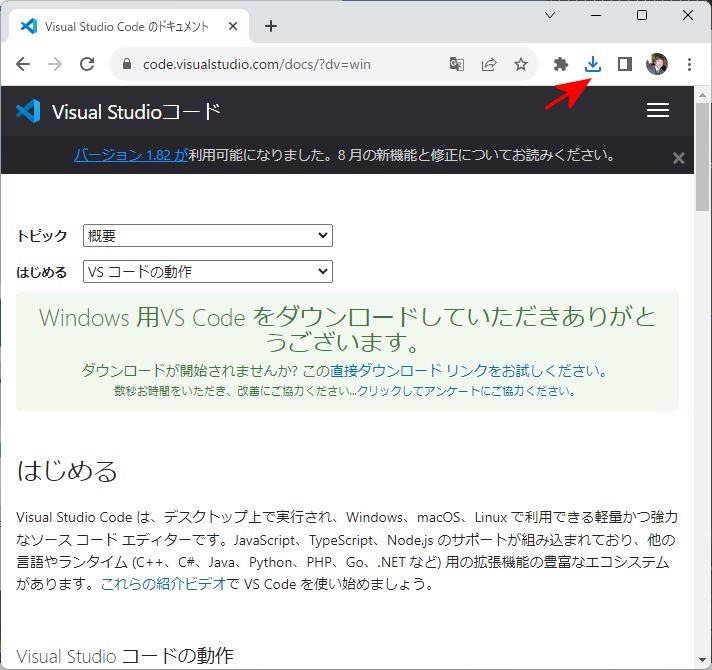Share this page from the address bar
This screenshot has height=670, width=712.
(x=489, y=64)
